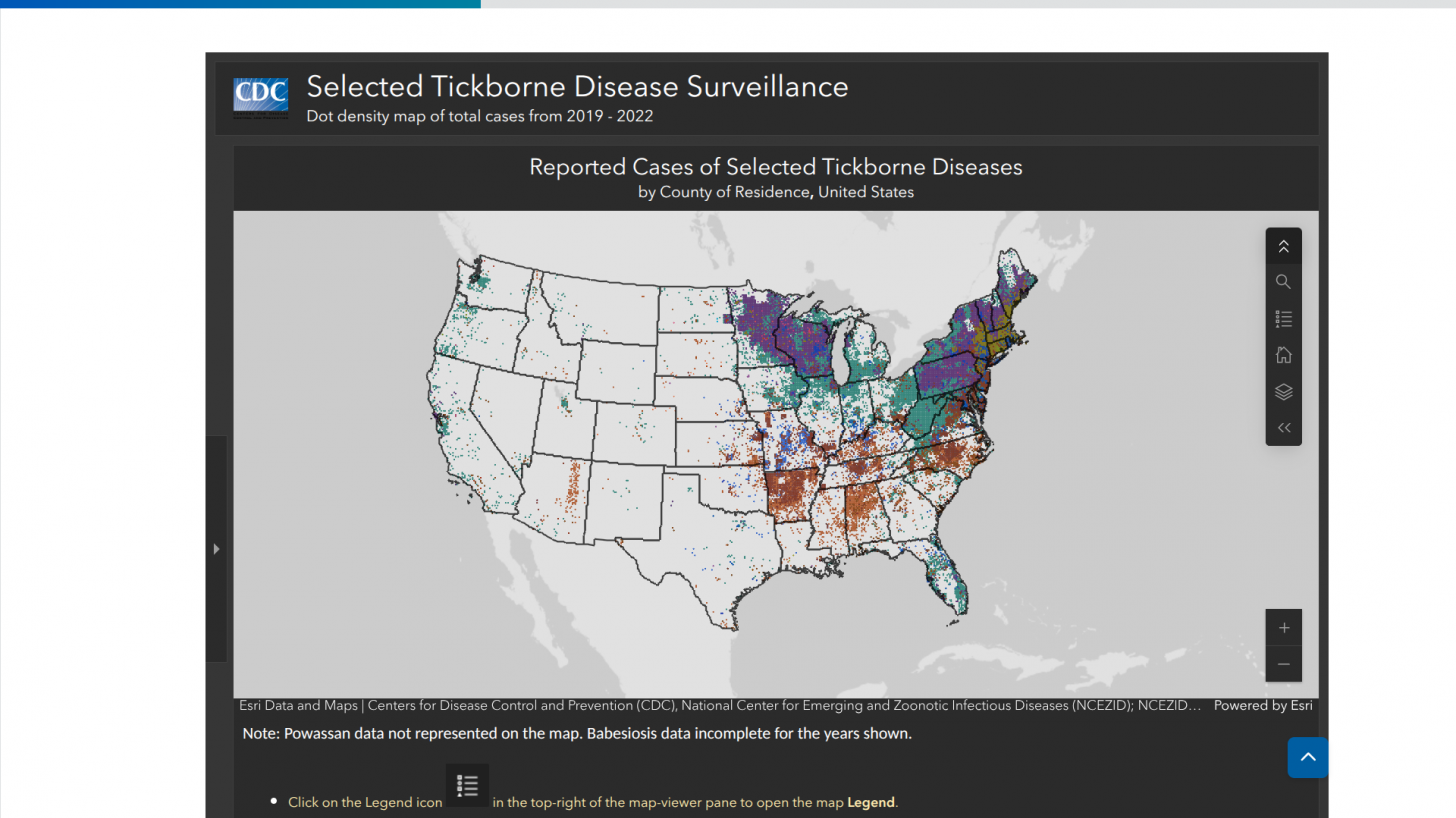Open the map Layers list
Viewport: 1456px width, 818px height.
point(1283,392)
